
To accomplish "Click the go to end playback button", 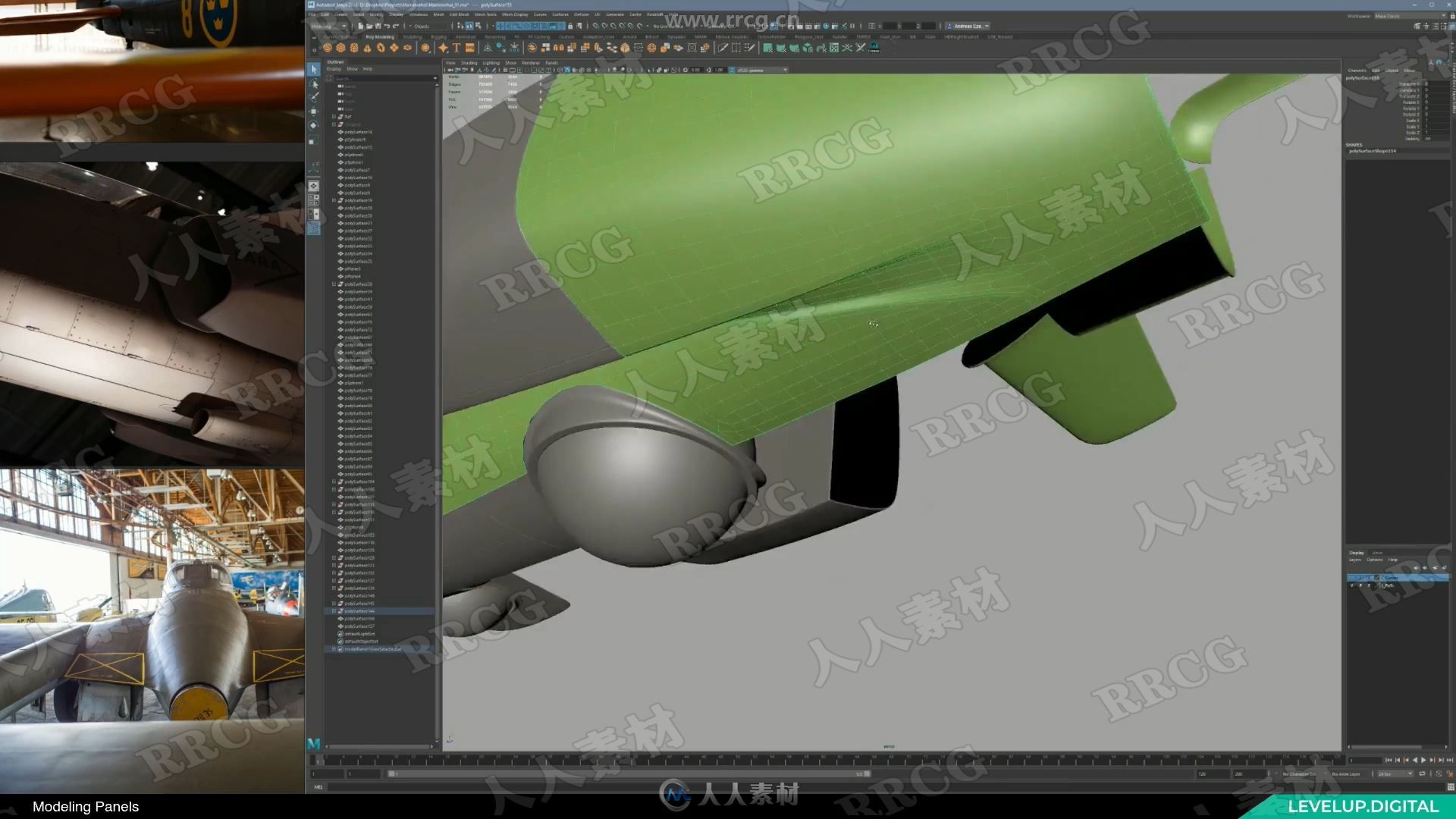I will (1450, 760).
